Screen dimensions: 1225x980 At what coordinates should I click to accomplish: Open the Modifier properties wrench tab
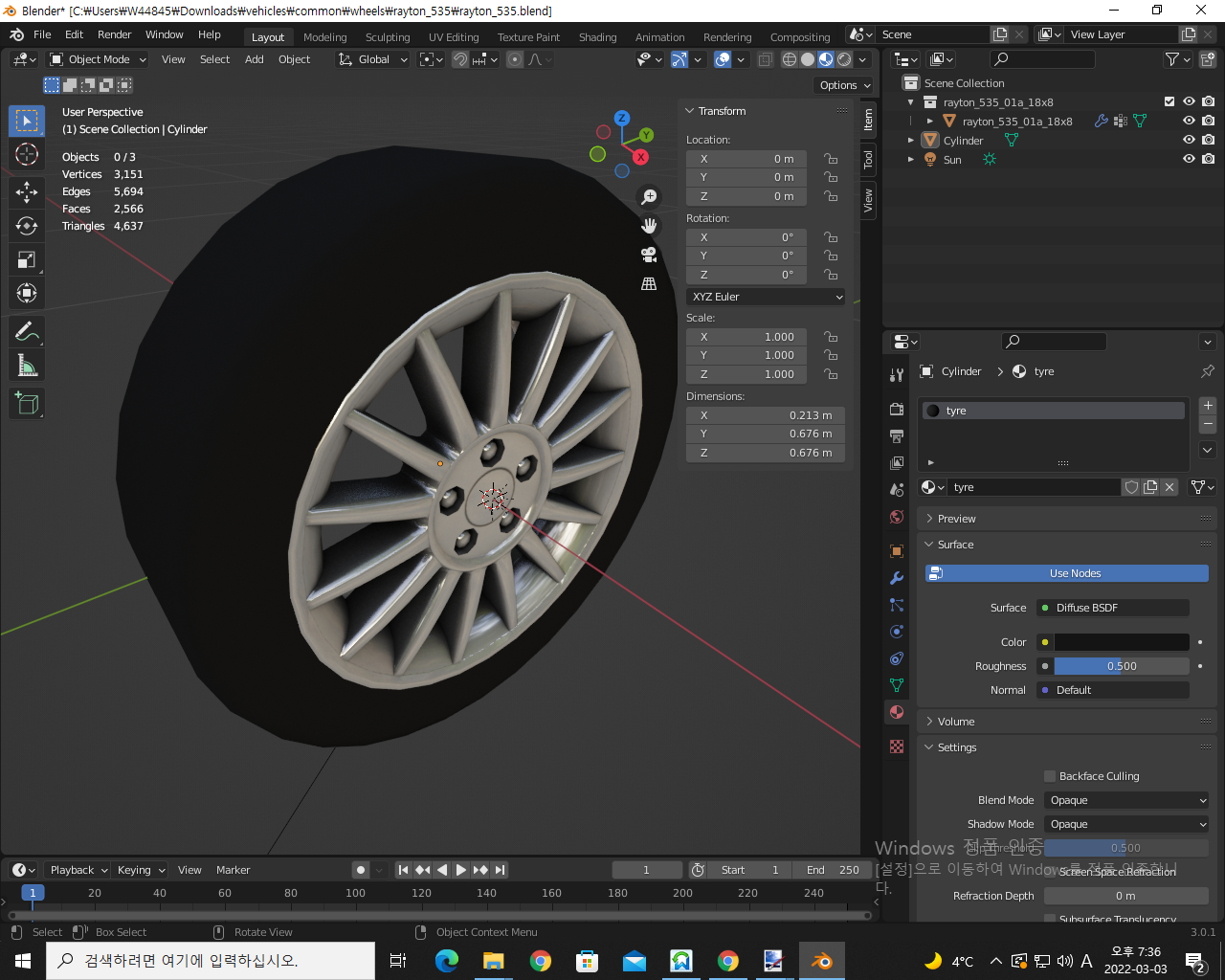pos(897,578)
